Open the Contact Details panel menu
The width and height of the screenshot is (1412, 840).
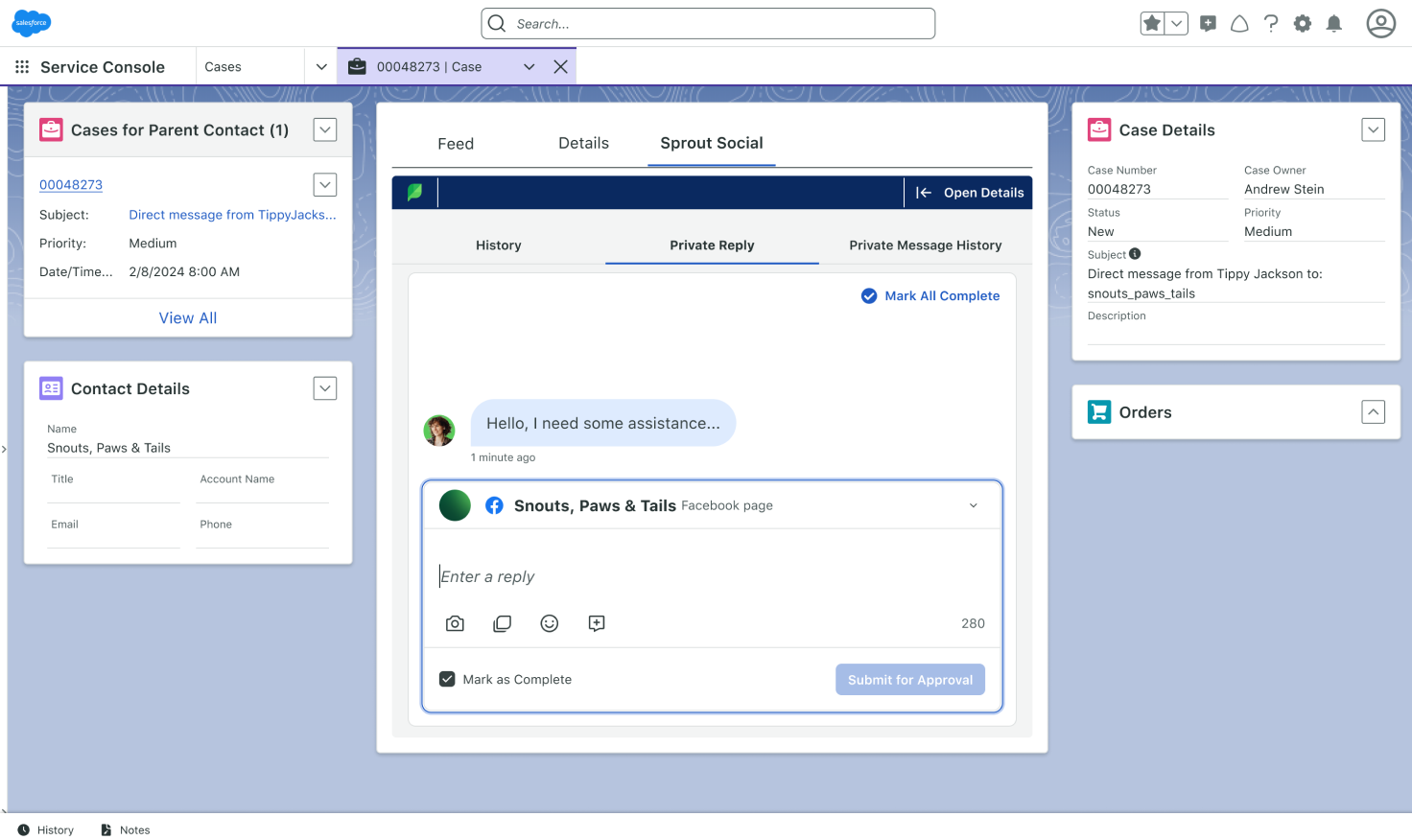click(x=325, y=388)
